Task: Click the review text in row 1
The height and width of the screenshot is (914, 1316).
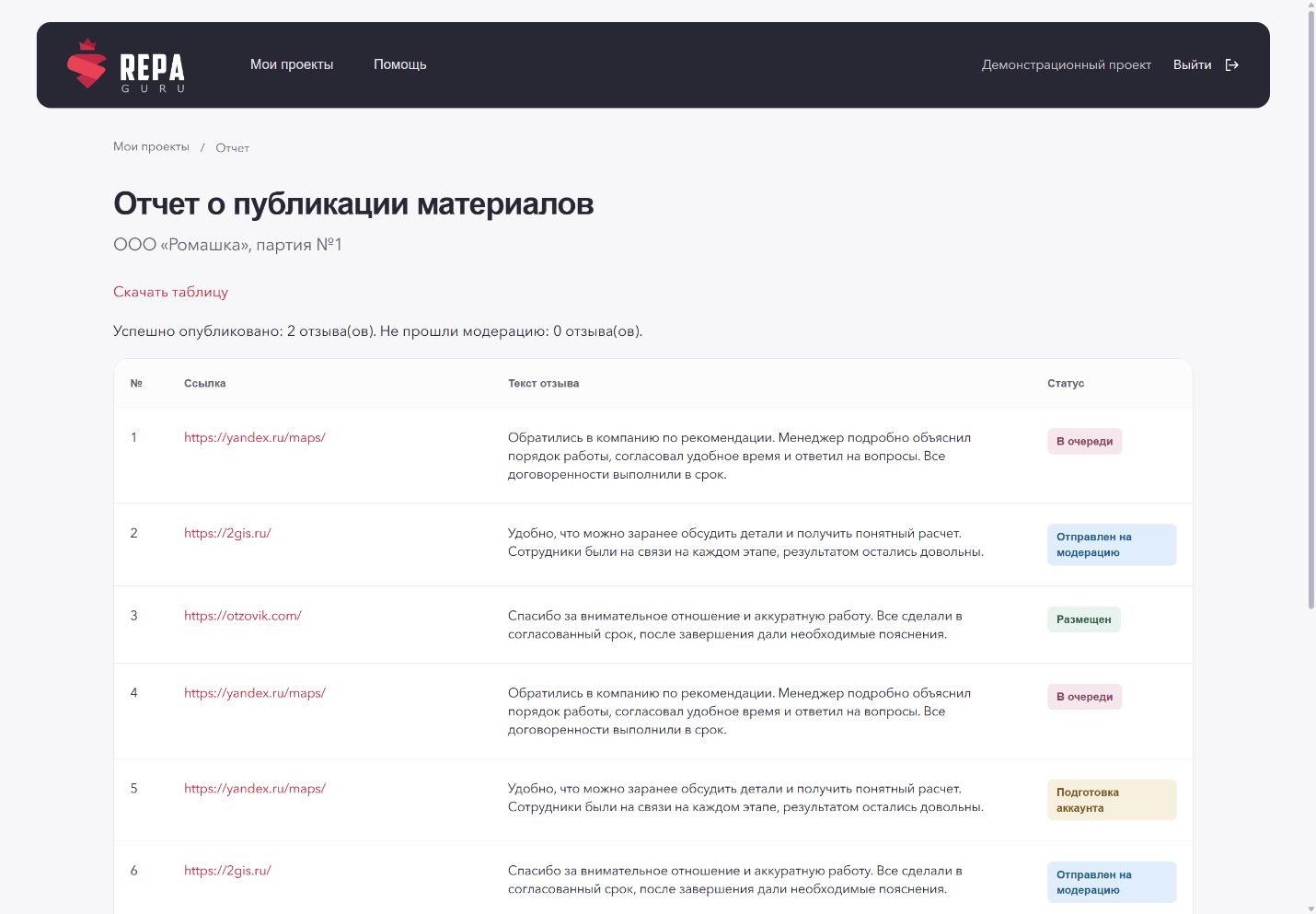Action: click(740, 456)
